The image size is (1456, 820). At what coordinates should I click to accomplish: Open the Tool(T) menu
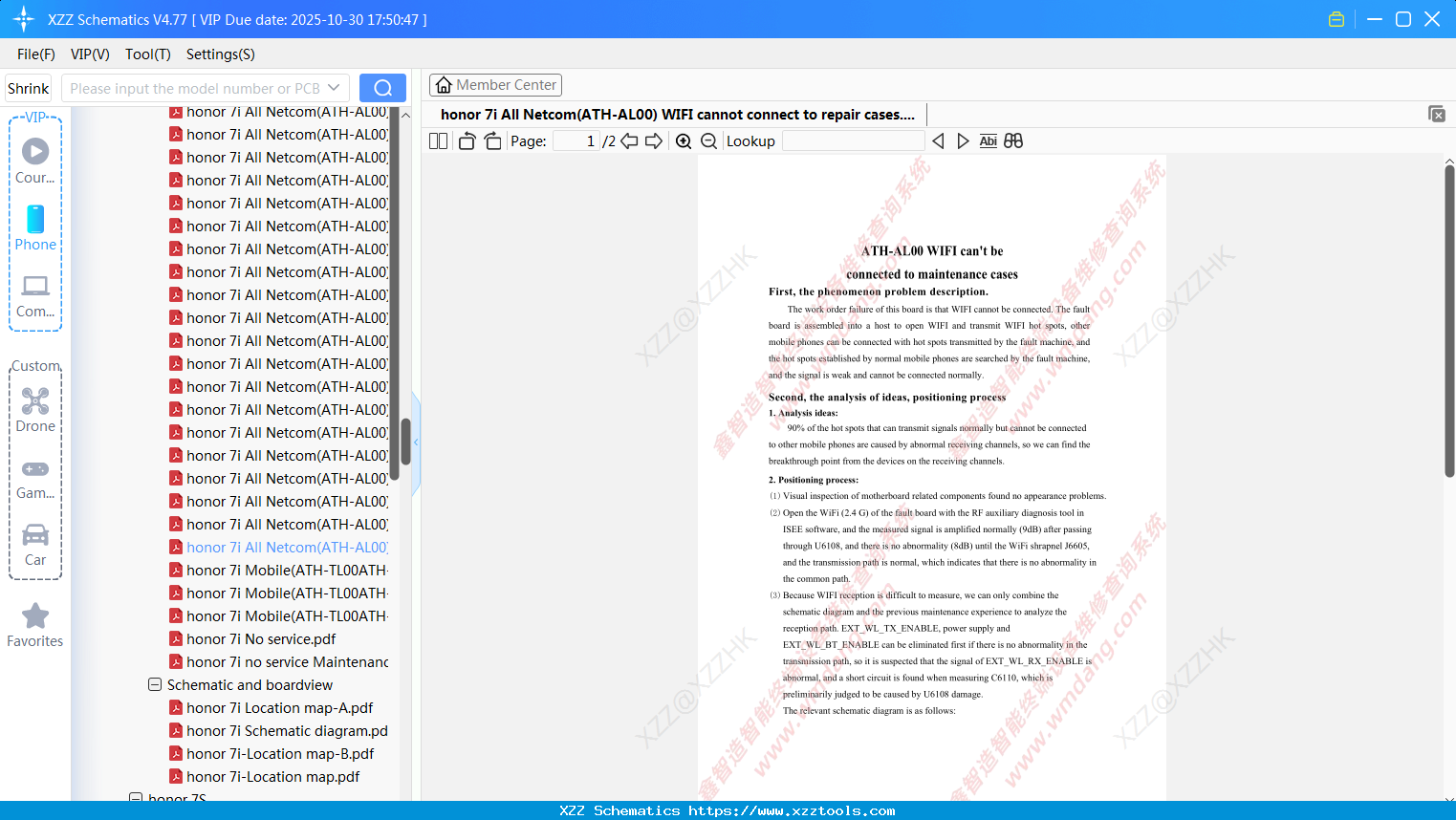pyautogui.click(x=148, y=54)
